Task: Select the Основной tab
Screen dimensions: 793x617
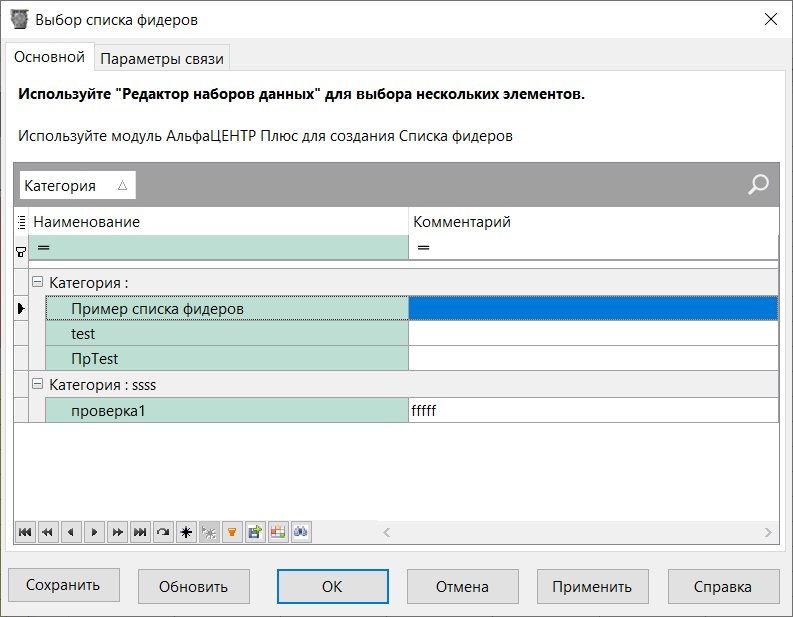Action: [49, 58]
